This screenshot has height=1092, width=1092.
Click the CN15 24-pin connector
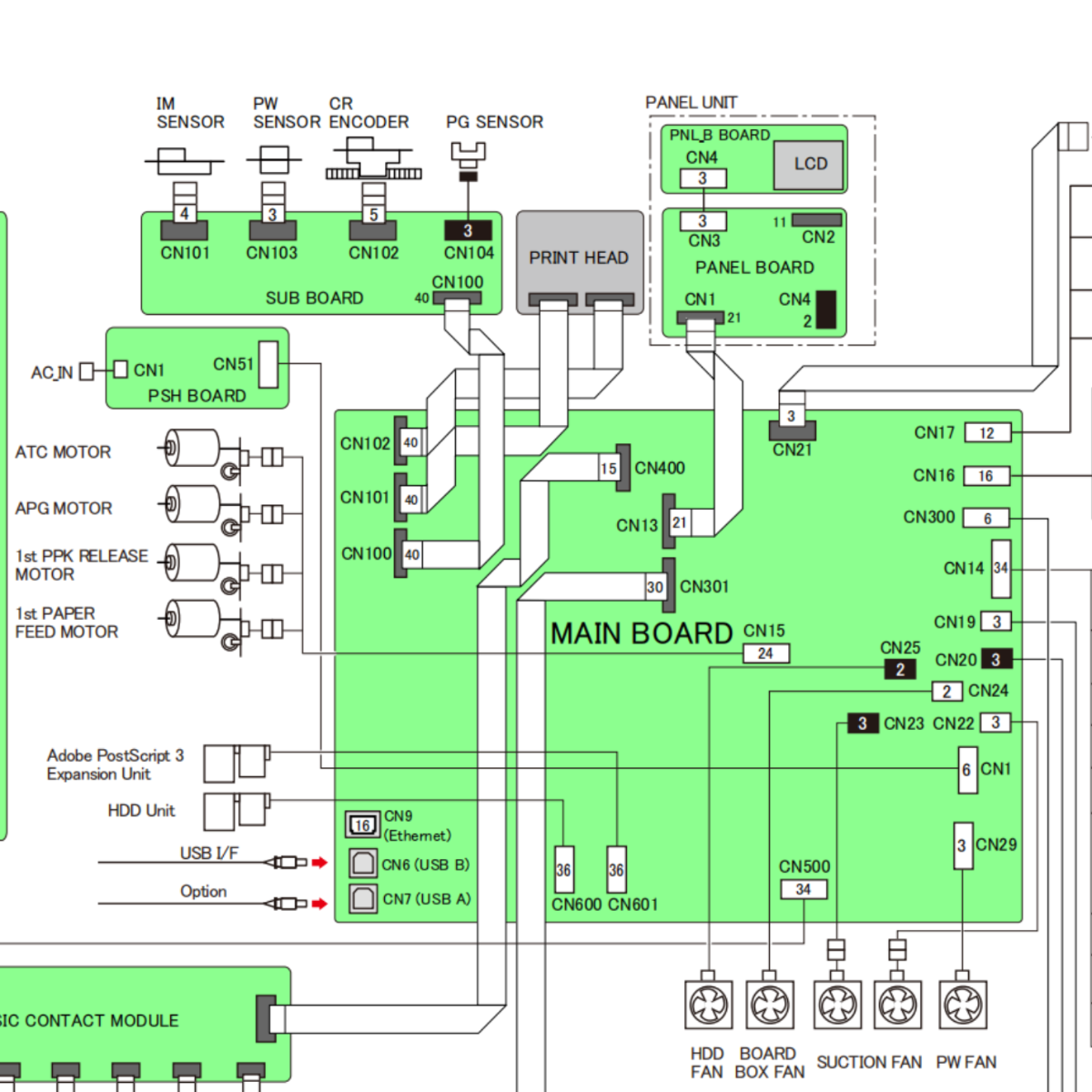click(x=766, y=653)
